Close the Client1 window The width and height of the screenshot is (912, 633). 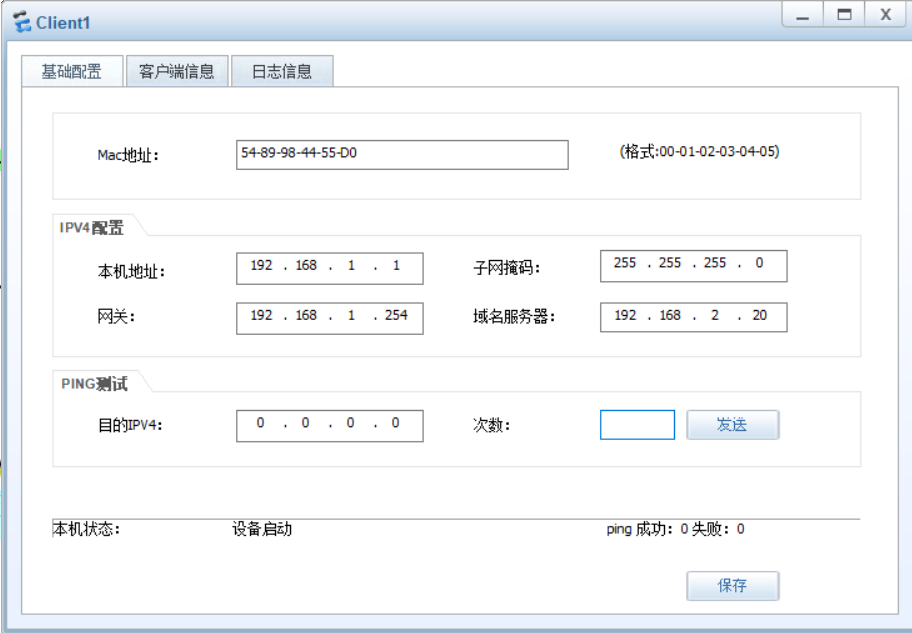tap(885, 15)
